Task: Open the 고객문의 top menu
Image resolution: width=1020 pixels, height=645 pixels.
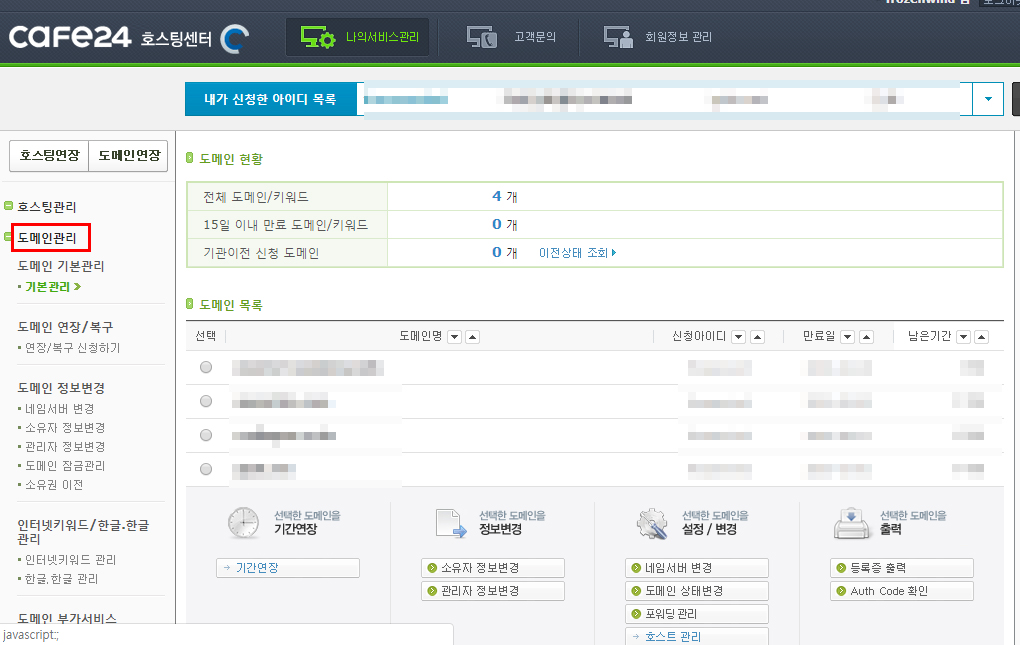Action: click(511, 37)
